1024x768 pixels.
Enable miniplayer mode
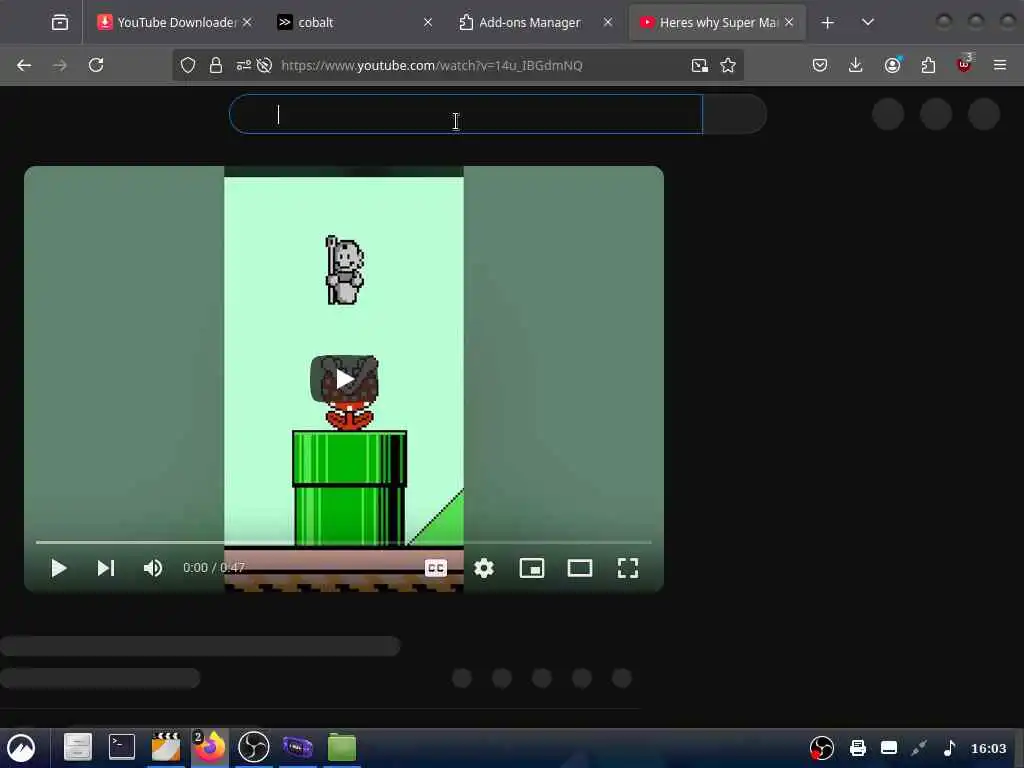pyautogui.click(x=532, y=568)
